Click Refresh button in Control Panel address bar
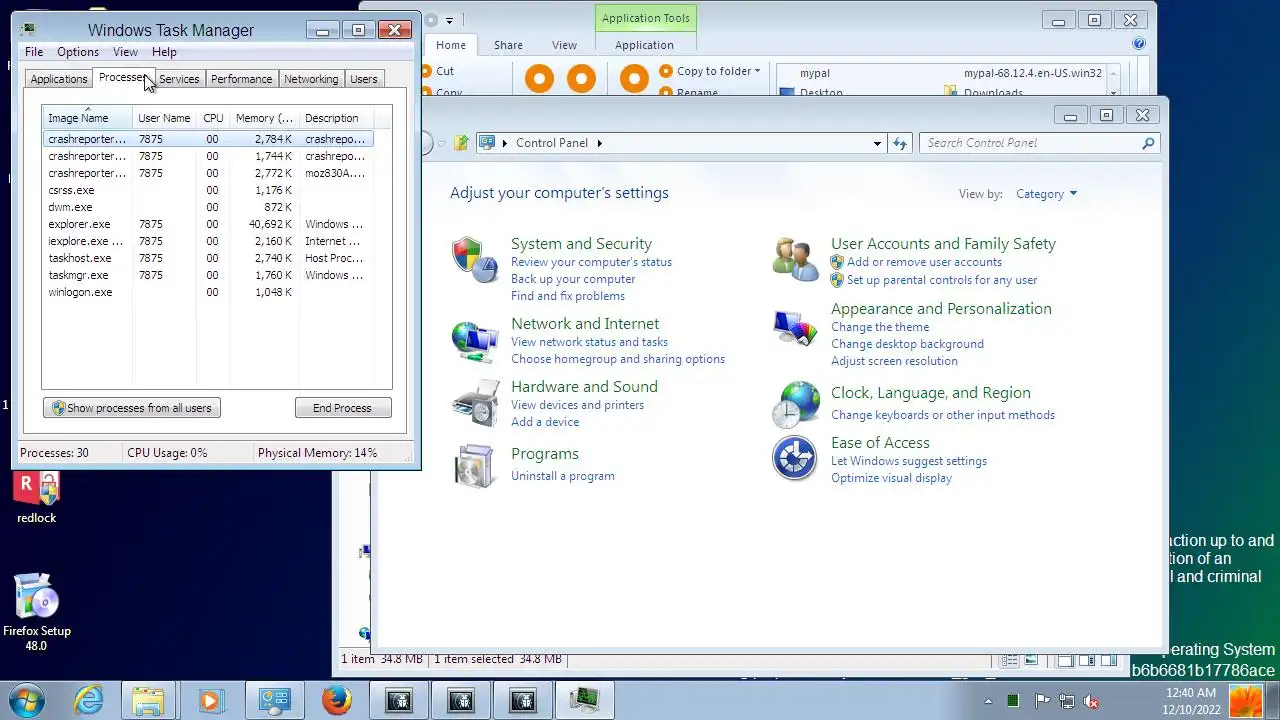 (x=900, y=143)
